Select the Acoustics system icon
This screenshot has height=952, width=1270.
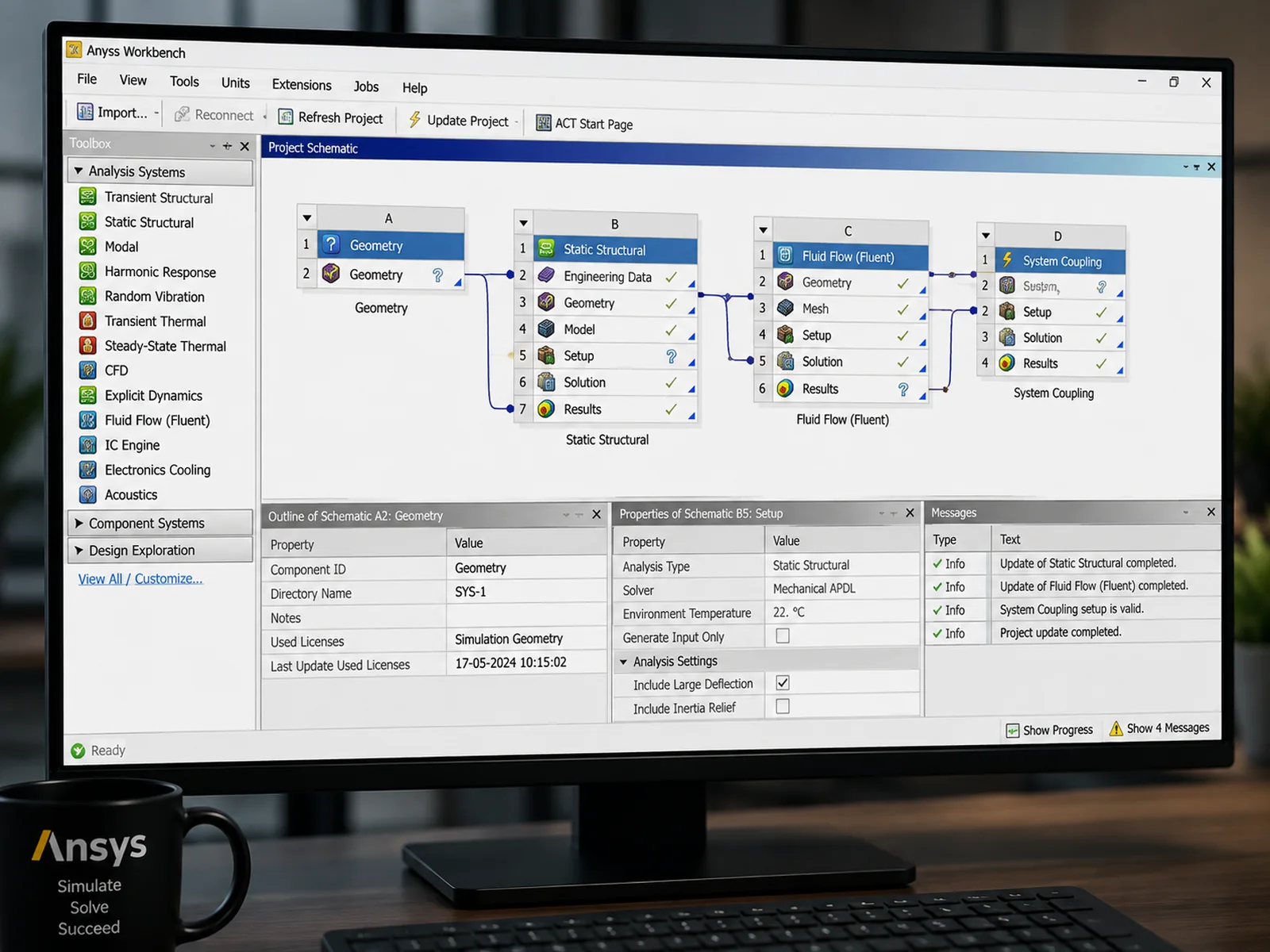pyautogui.click(x=88, y=494)
